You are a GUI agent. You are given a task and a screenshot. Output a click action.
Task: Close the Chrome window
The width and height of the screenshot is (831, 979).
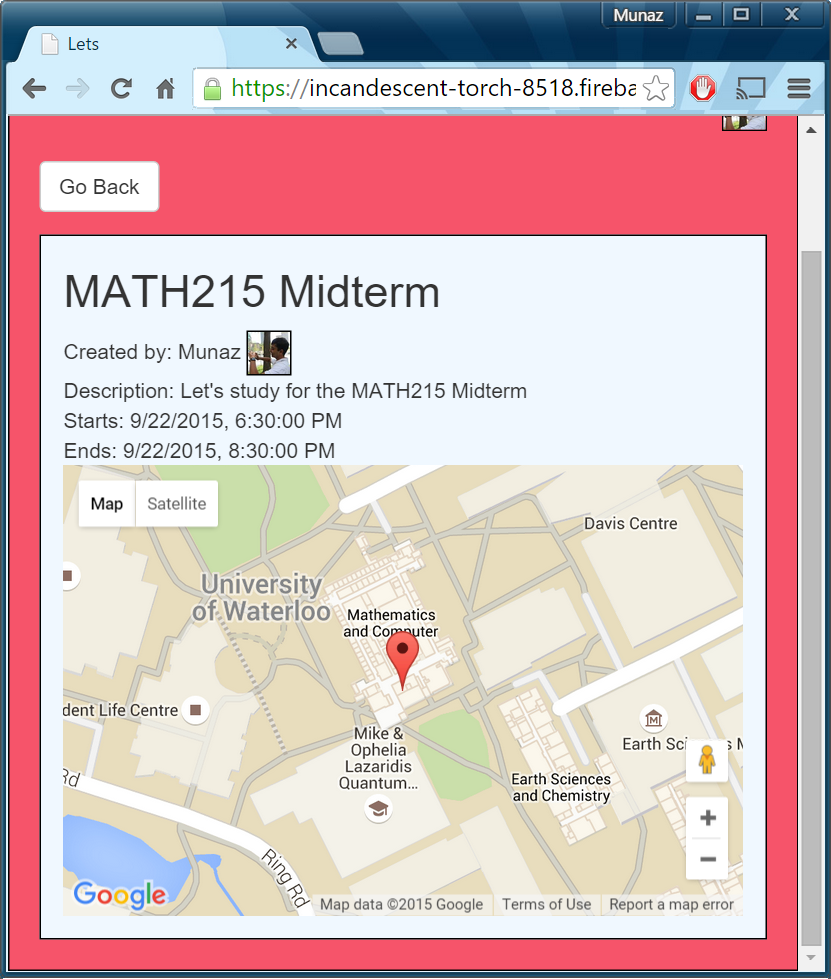click(792, 15)
